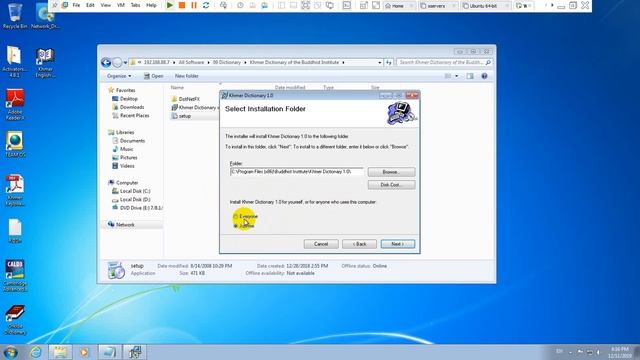Open the VMware View menu
The width and height of the screenshot is (640, 360).
pyautogui.click(x=106, y=5)
